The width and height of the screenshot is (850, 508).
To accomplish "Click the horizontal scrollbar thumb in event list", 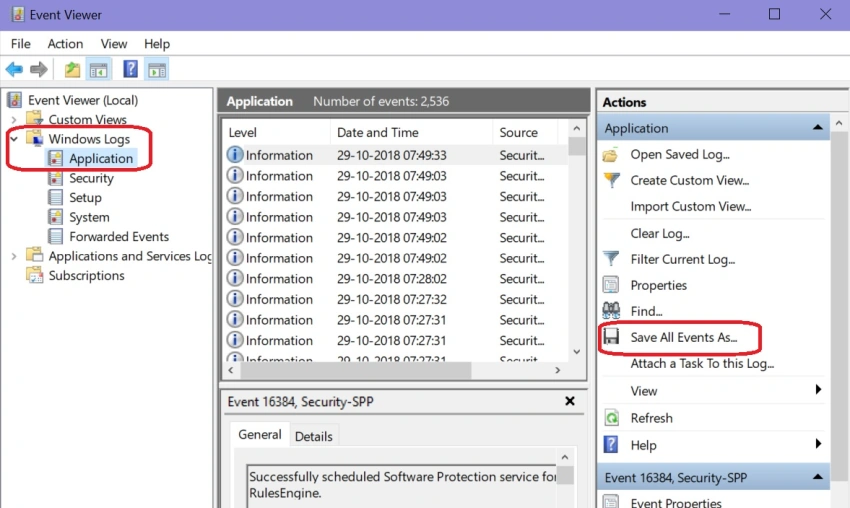I will [356, 370].
